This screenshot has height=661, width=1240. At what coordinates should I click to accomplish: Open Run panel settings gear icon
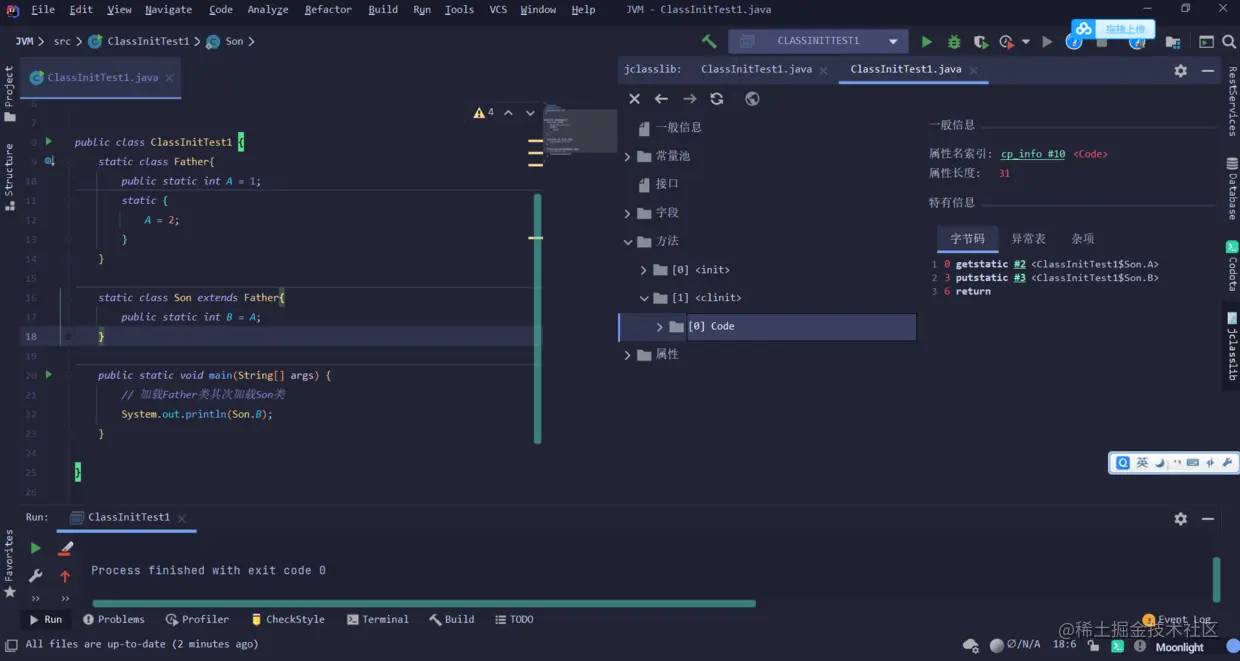1181,518
